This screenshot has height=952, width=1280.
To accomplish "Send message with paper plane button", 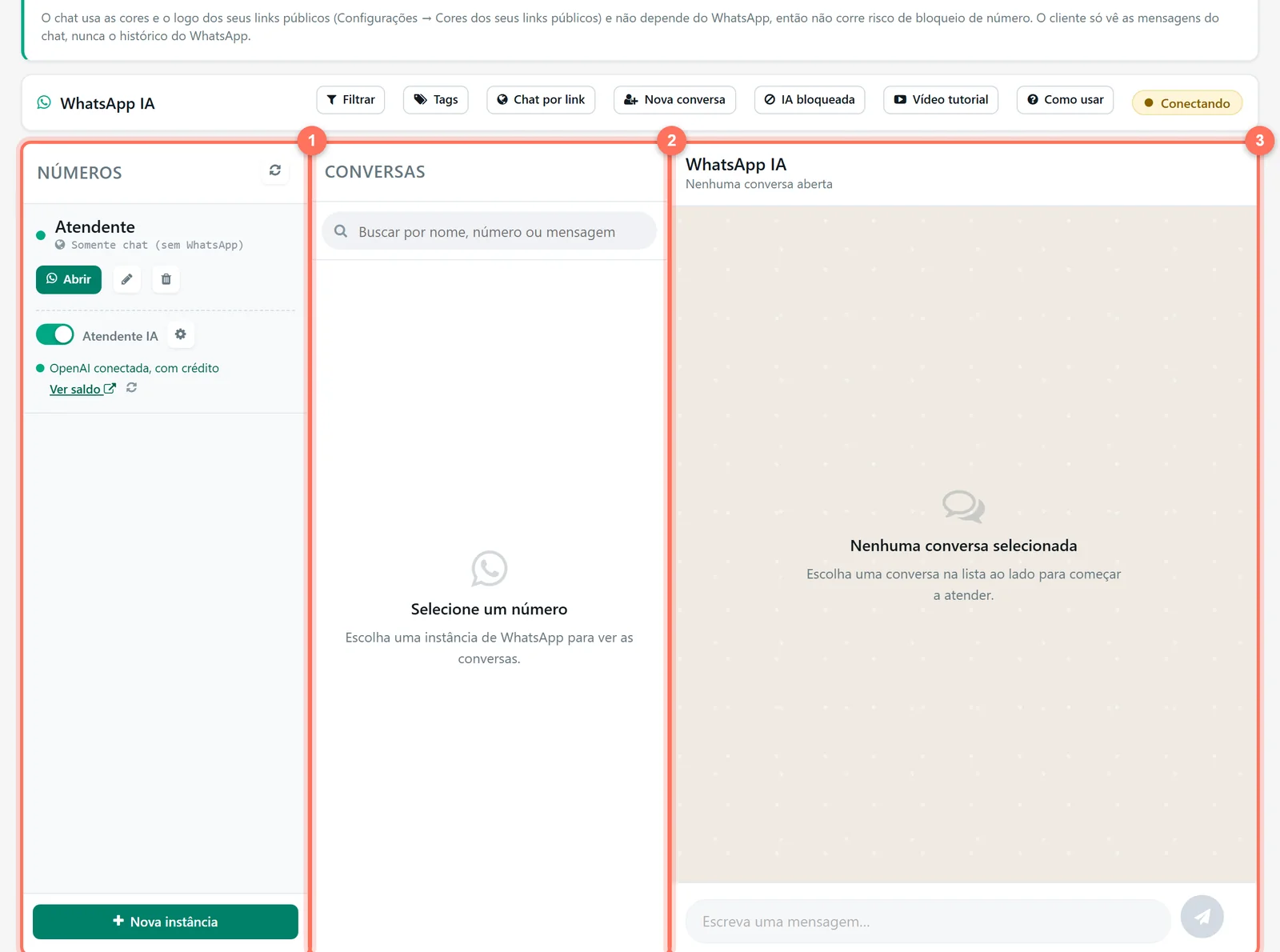I will [x=1202, y=917].
